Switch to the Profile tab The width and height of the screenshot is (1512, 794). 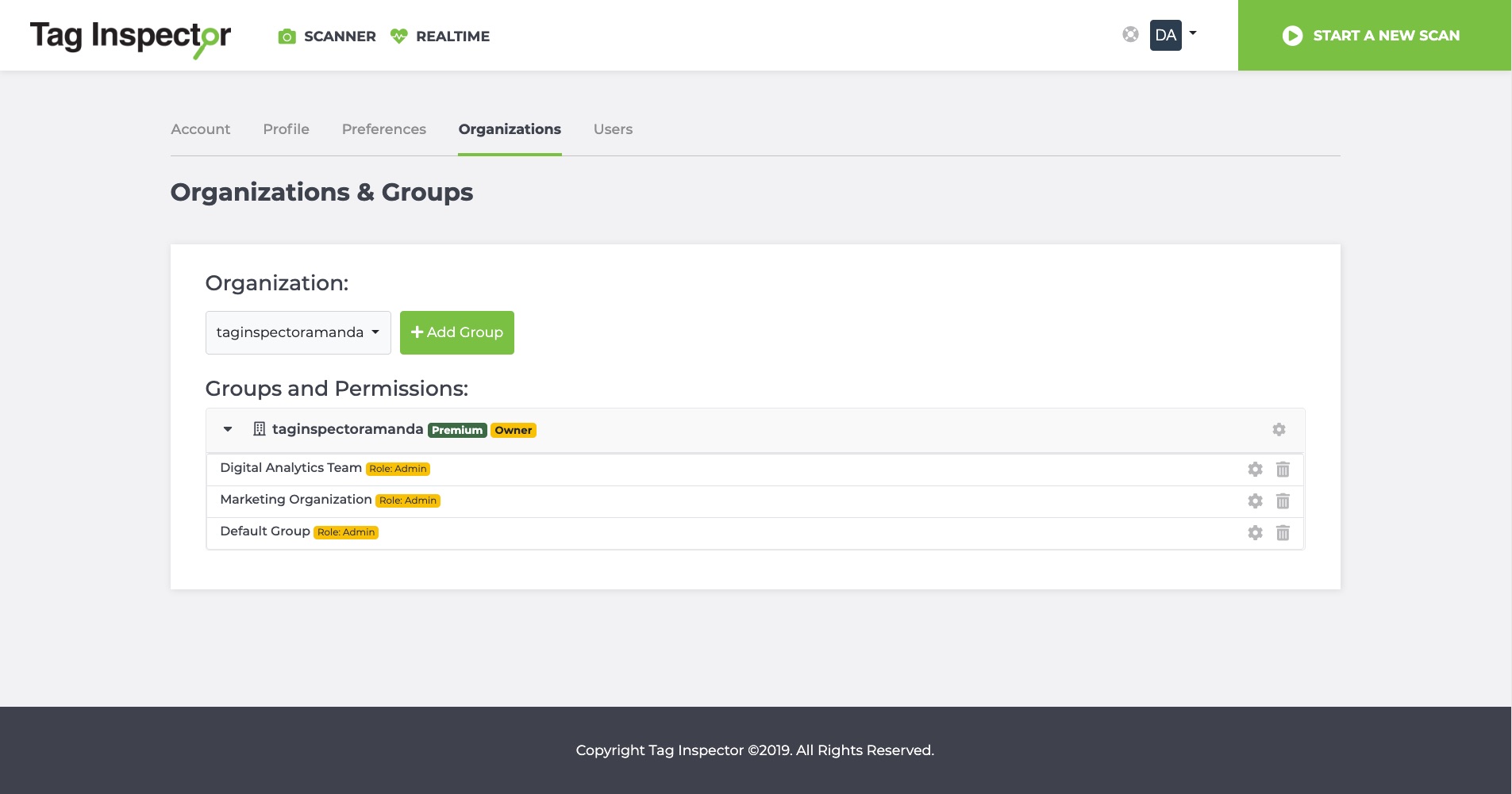287,129
